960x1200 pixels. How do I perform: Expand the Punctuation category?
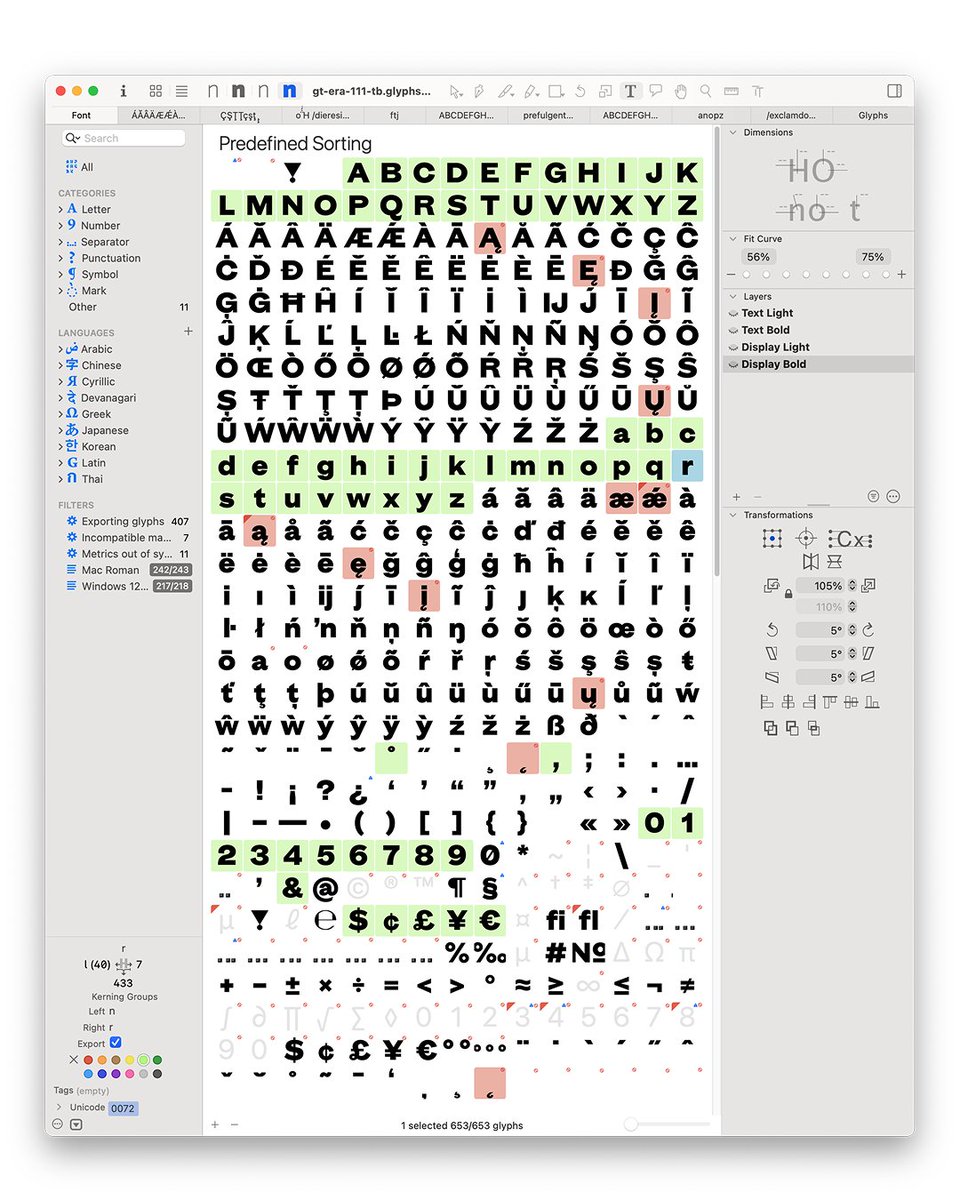[61, 258]
